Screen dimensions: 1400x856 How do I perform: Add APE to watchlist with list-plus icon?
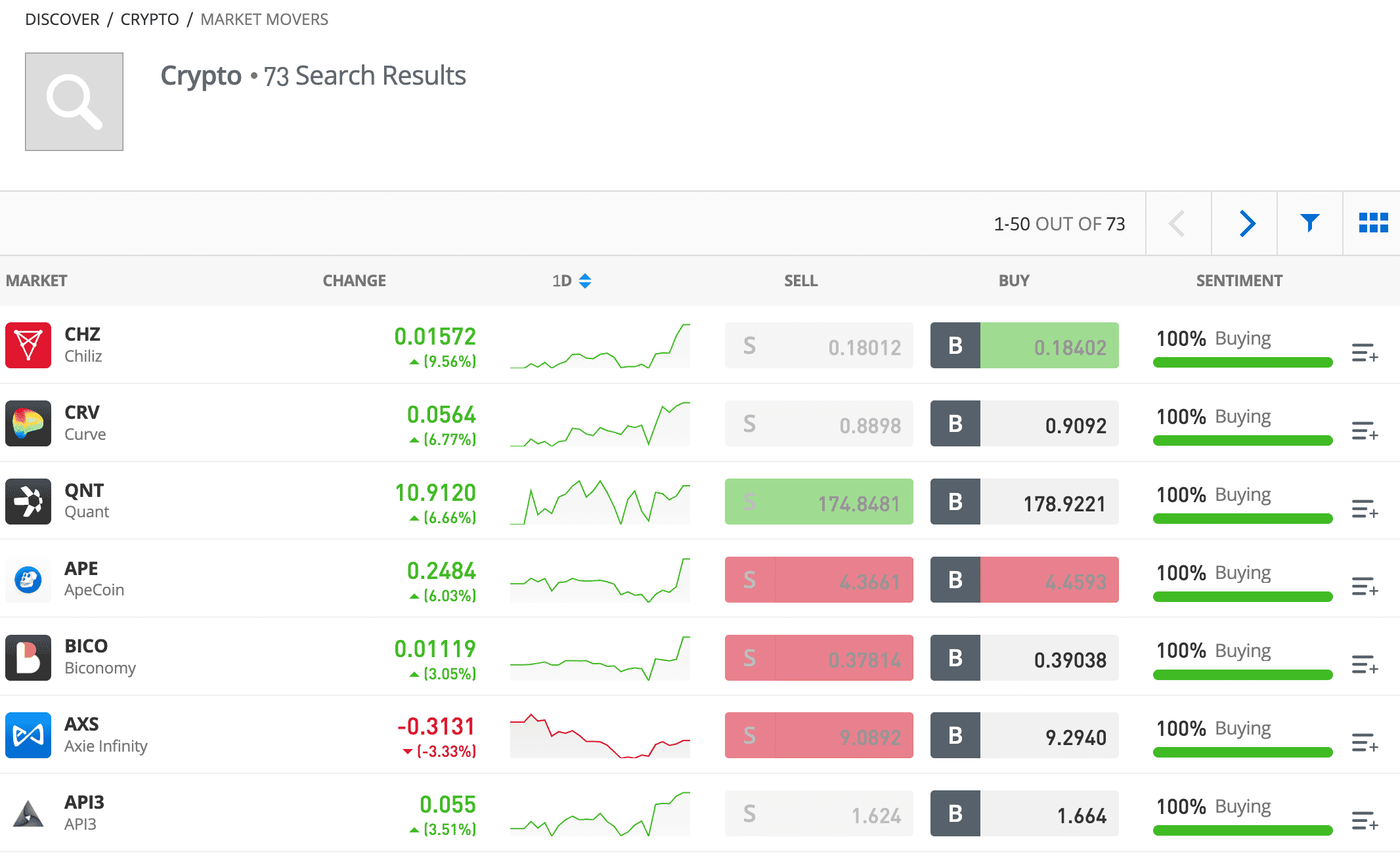coord(1365,586)
